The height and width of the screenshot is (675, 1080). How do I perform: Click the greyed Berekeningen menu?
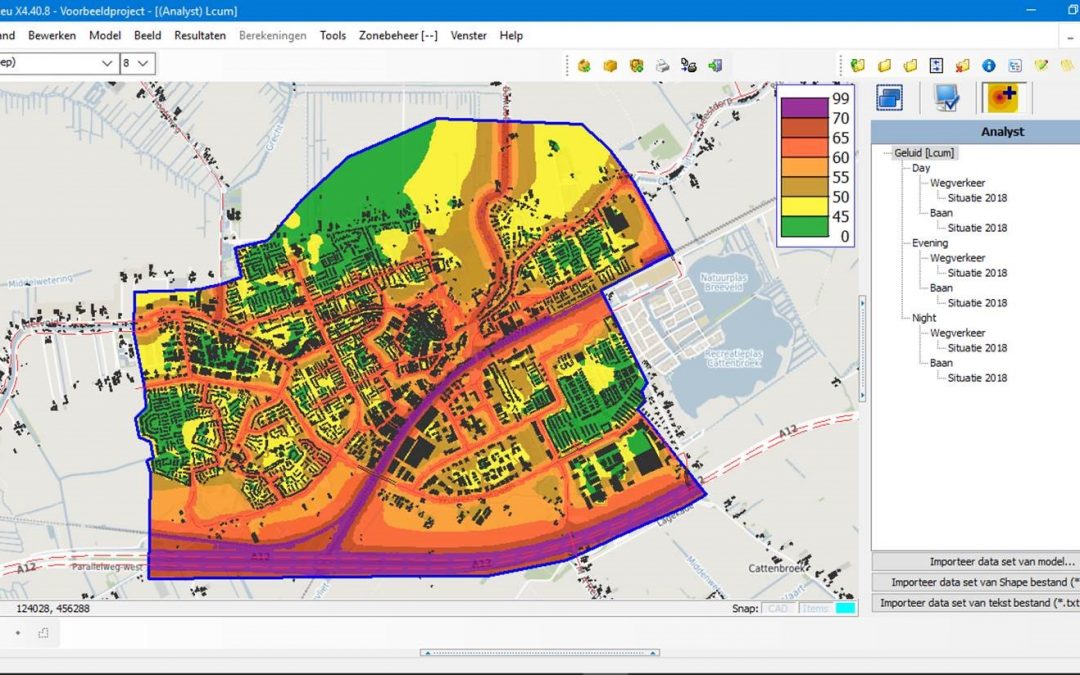point(273,36)
